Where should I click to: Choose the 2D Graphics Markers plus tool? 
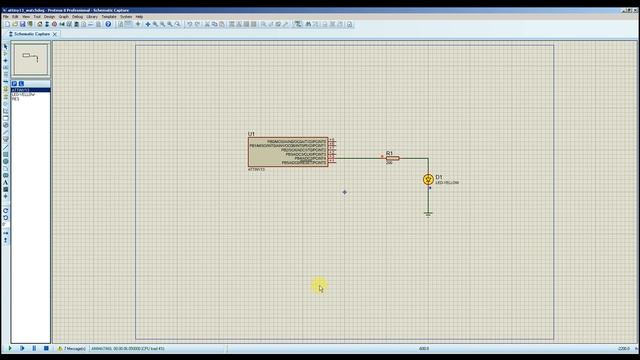[x=6, y=196]
